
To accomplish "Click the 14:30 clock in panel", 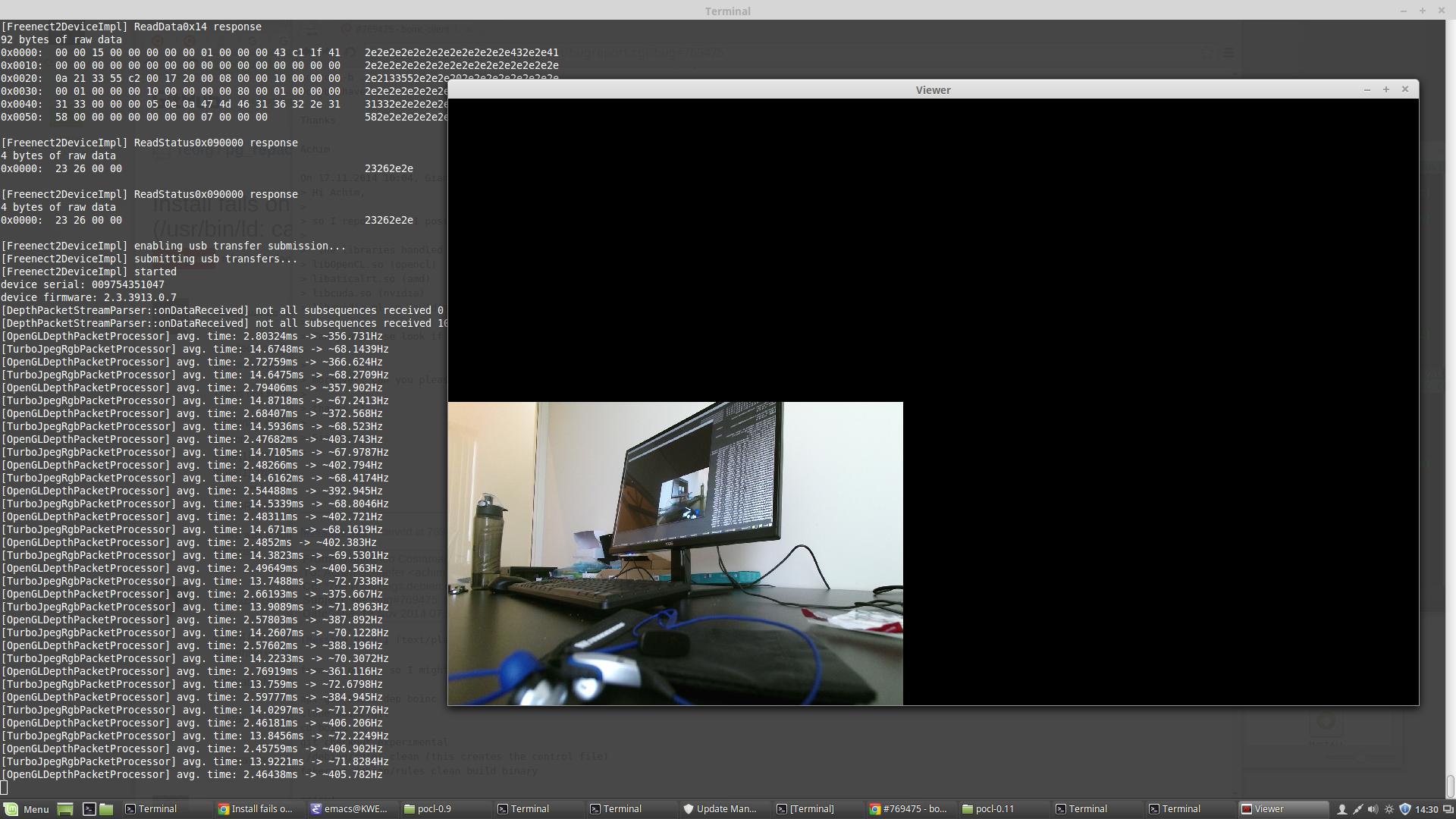I will [x=1426, y=809].
